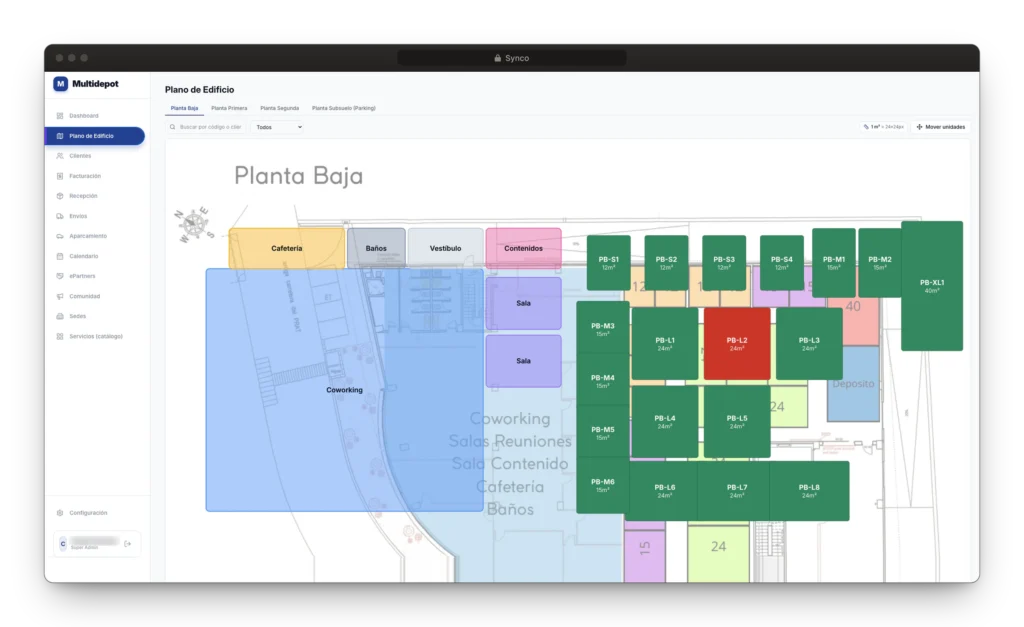Click the compass rose on the floor plan

tap(194, 224)
